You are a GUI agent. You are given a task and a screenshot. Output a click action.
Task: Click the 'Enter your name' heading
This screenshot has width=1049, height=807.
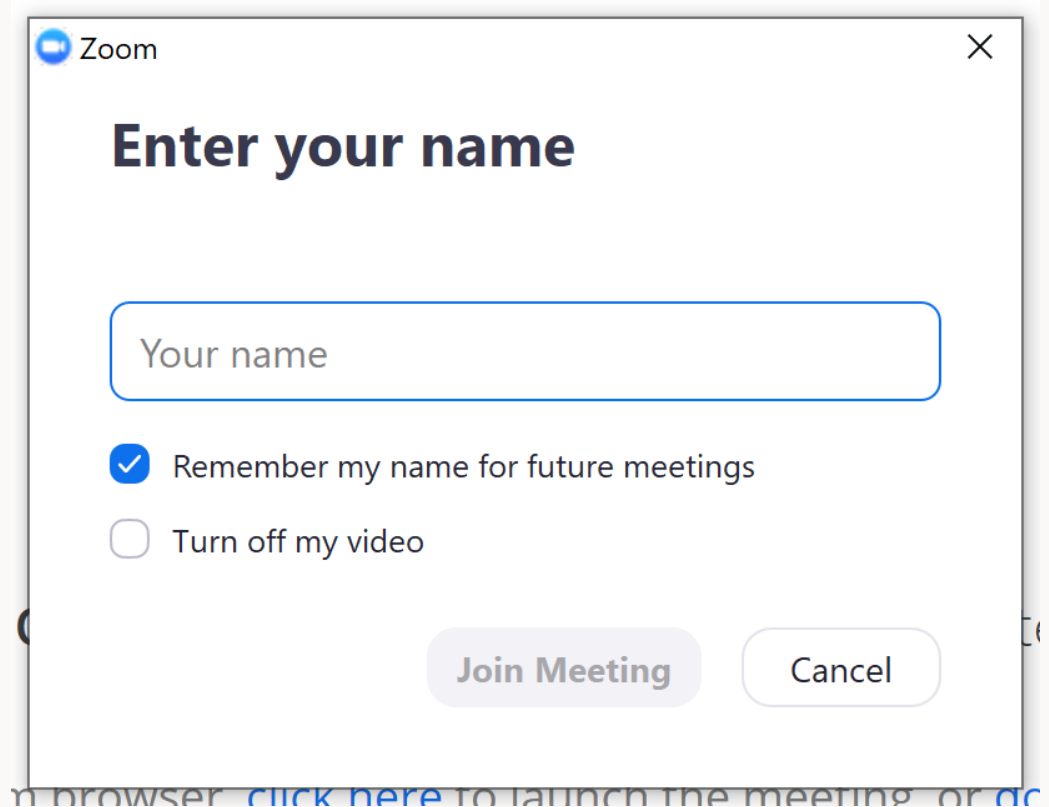[x=343, y=148]
